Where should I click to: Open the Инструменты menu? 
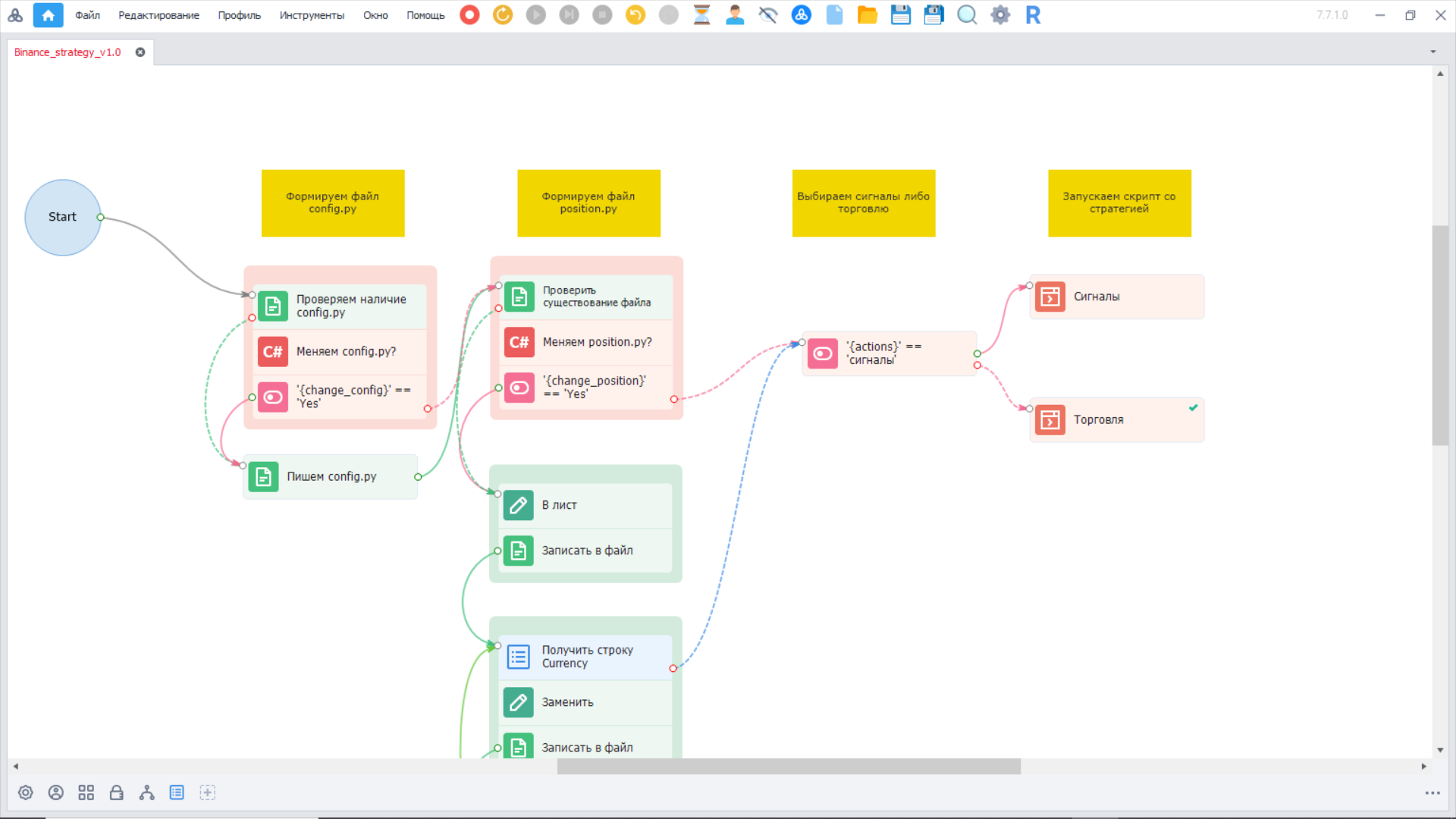coord(311,15)
